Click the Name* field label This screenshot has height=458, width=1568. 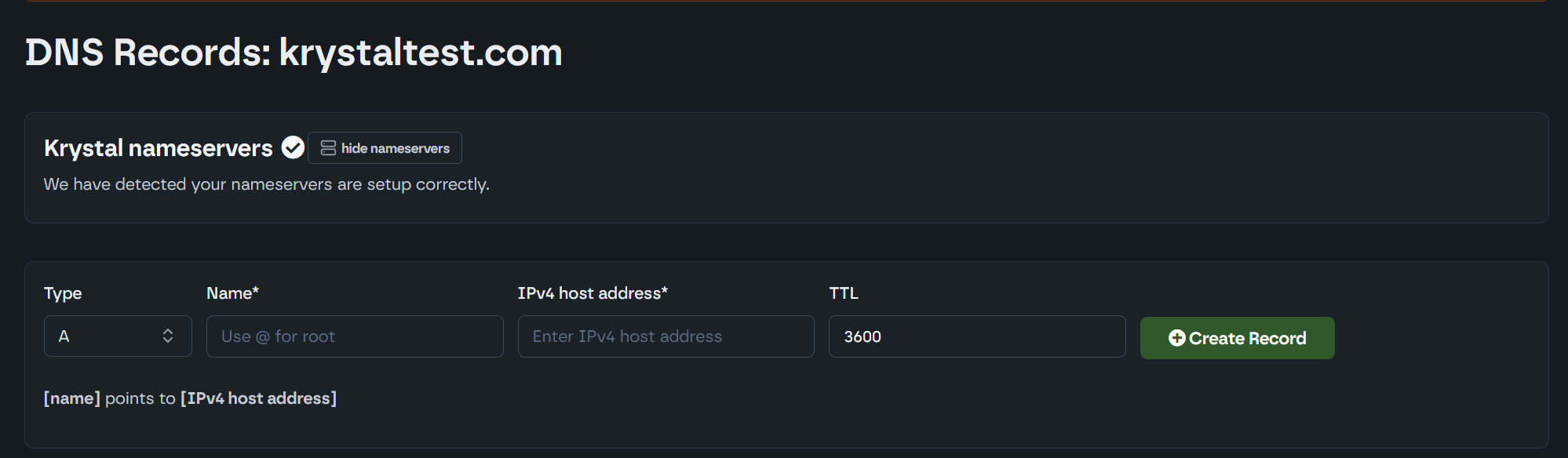232,293
